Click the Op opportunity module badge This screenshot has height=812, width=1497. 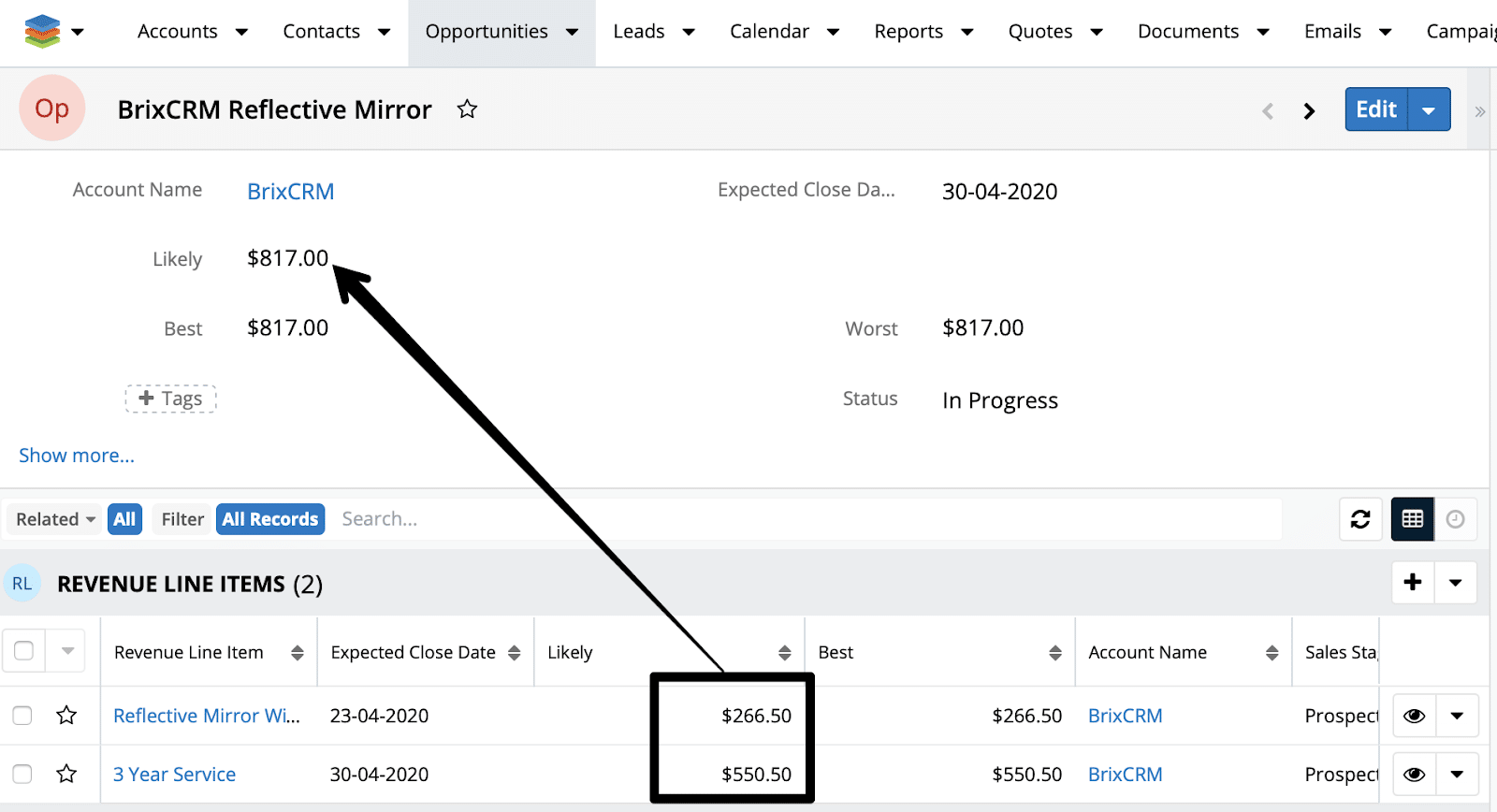pyautogui.click(x=52, y=109)
